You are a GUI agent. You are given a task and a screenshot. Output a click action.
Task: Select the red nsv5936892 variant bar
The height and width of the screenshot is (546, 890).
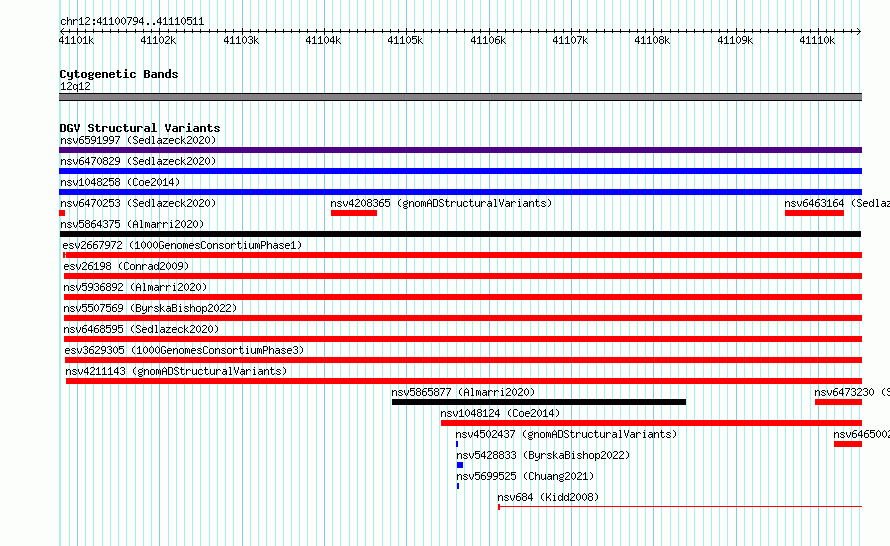[463, 297]
